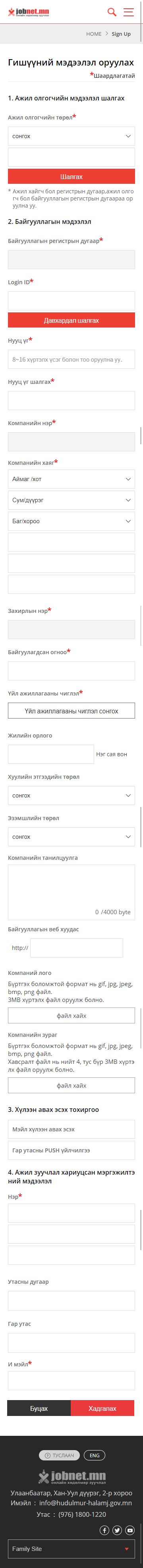Click the red Шалгах button
Screen dimensions: 143x1568
[x=71, y=177]
